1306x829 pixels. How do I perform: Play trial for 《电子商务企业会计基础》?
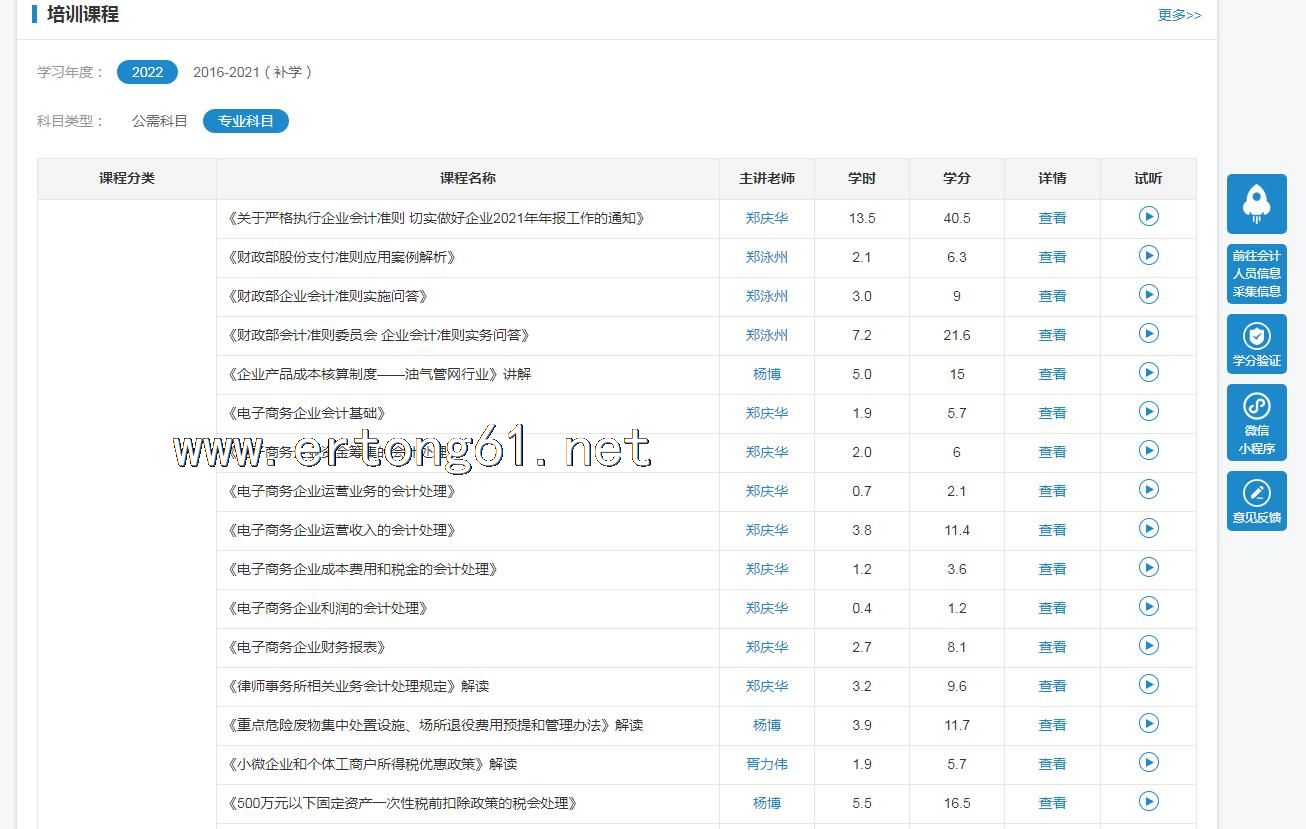1148,412
